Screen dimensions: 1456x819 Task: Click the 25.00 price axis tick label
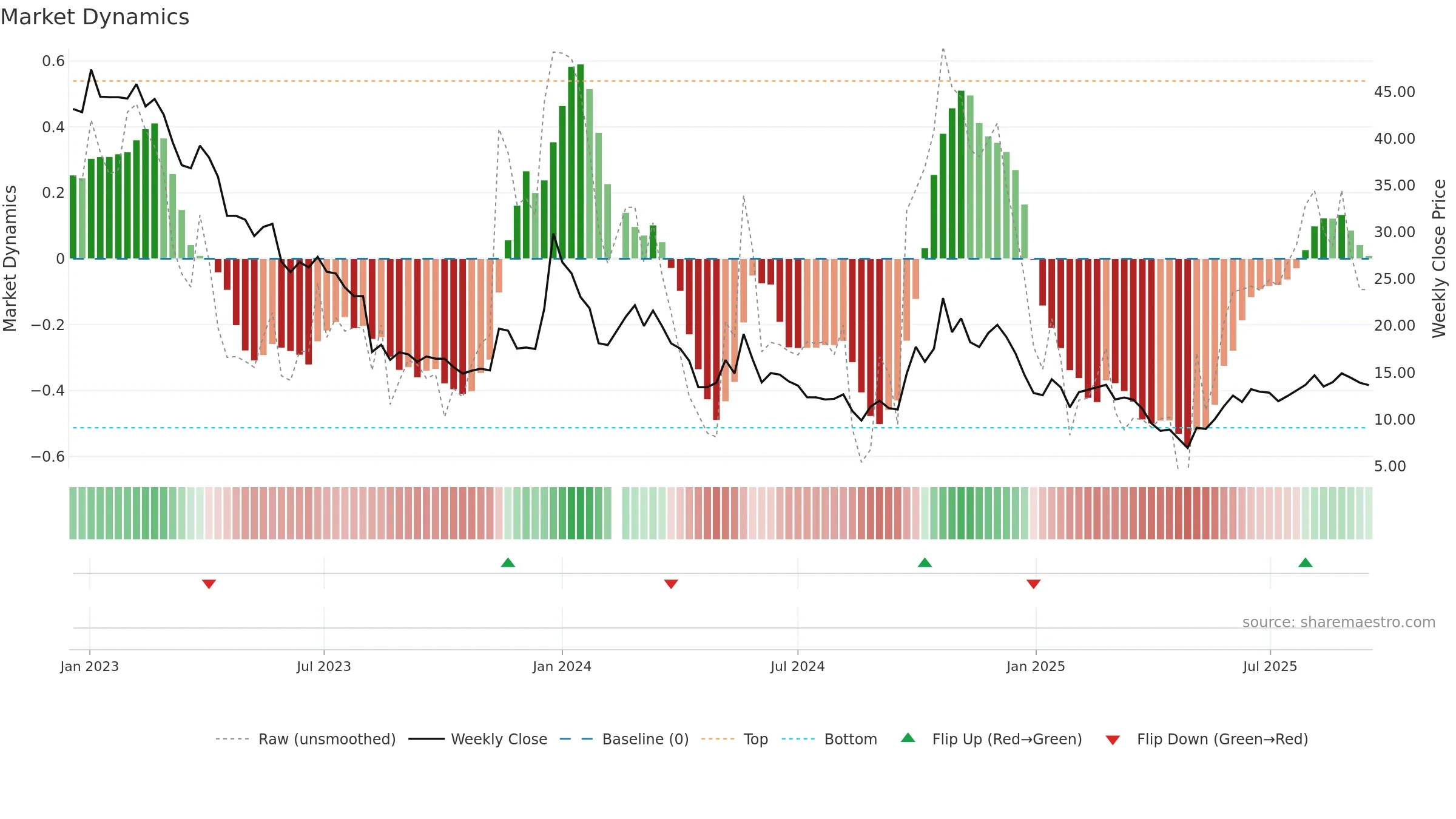point(1395,278)
